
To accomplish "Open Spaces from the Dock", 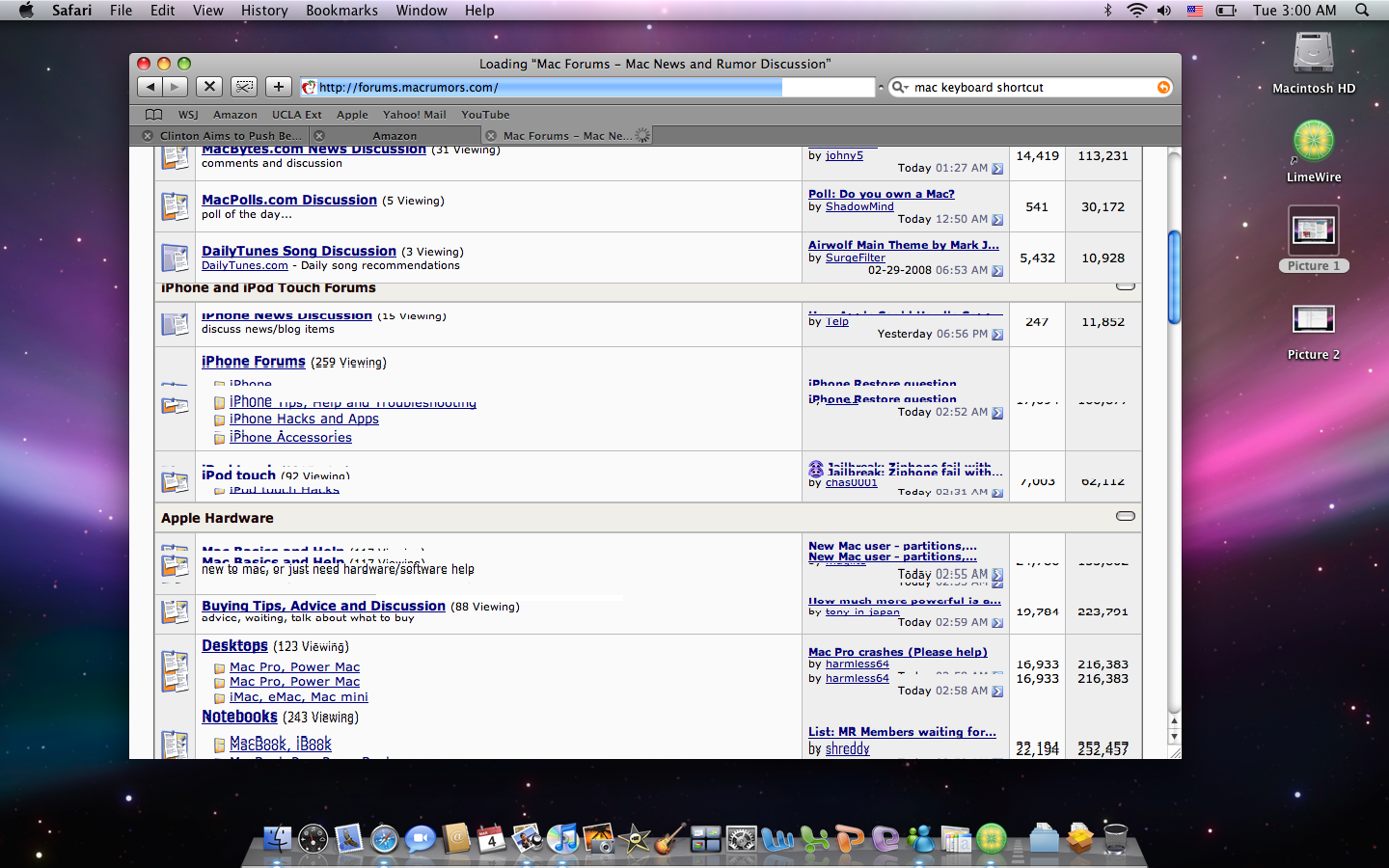I will (x=705, y=838).
